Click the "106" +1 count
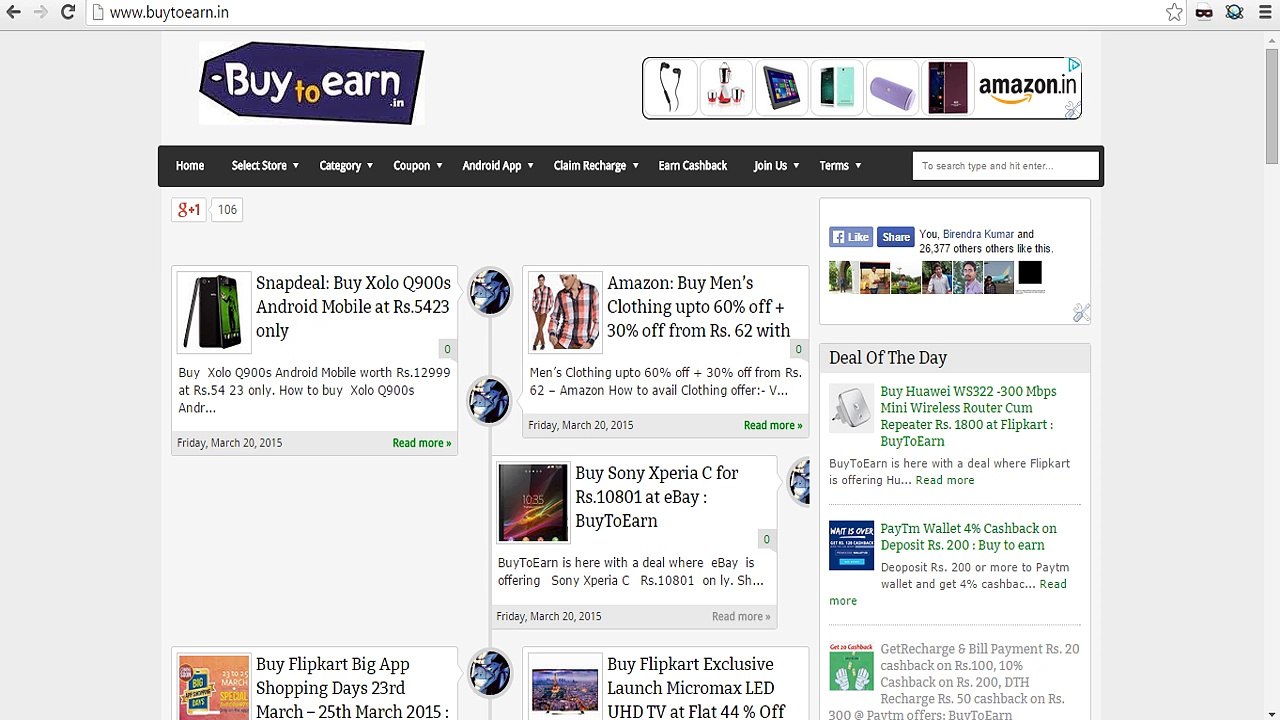This screenshot has height=720, width=1280. (x=227, y=209)
